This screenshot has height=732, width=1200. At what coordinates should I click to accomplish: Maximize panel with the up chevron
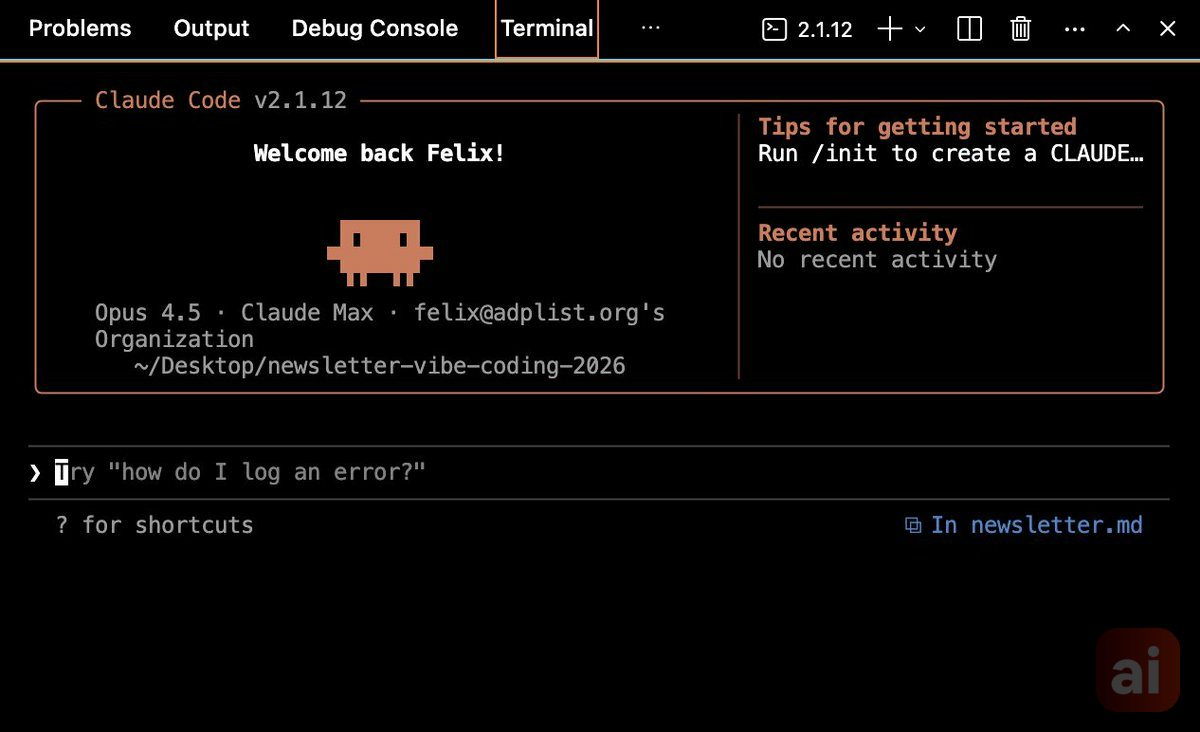click(x=1123, y=29)
